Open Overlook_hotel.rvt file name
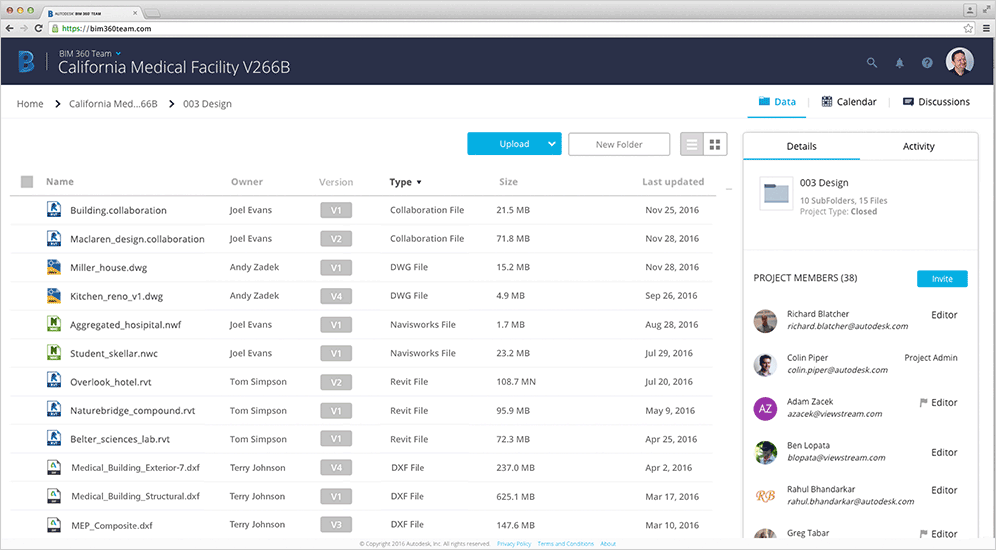 pyautogui.click(x=111, y=382)
